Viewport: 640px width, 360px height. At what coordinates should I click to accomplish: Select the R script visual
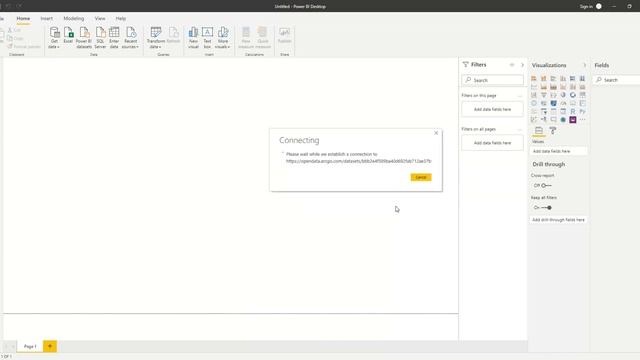pyautogui.click(x=573, y=111)
